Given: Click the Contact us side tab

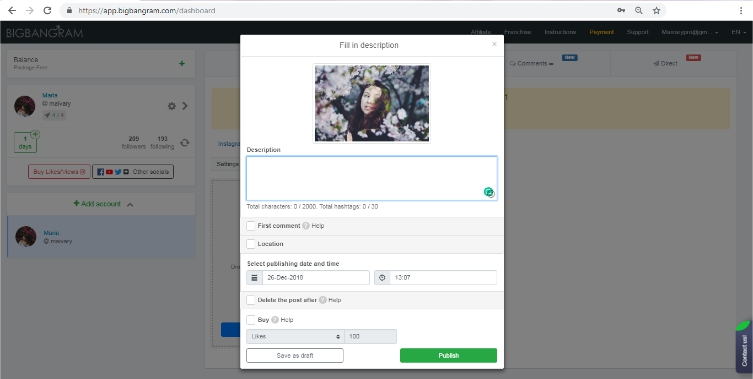Looking at the screenshot, I should 744,348.
